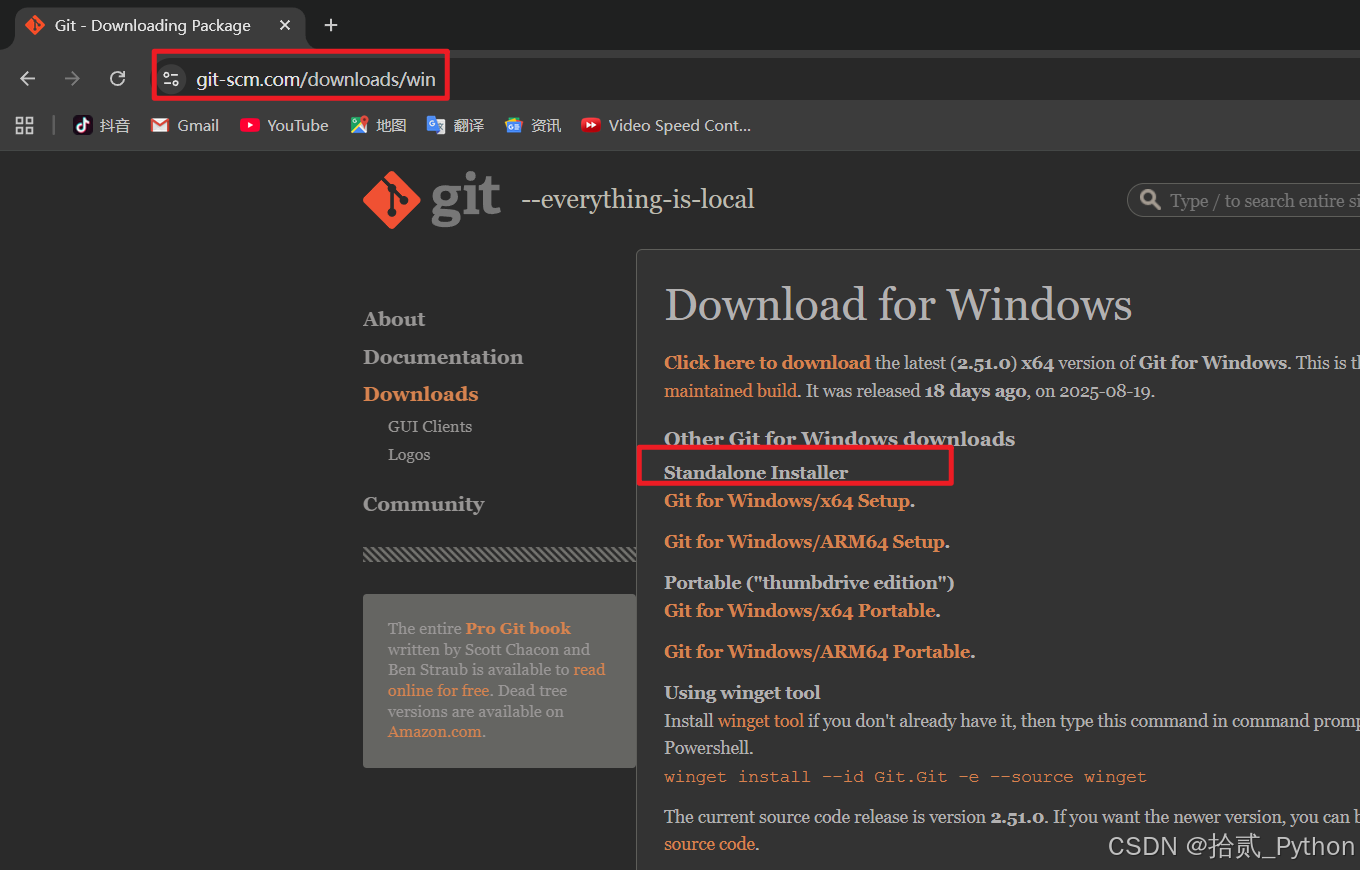The height and width of the screenshot is (870, 1360).
Task: Open the 地图 maps bookmark
Action: [x=379, y=125]
